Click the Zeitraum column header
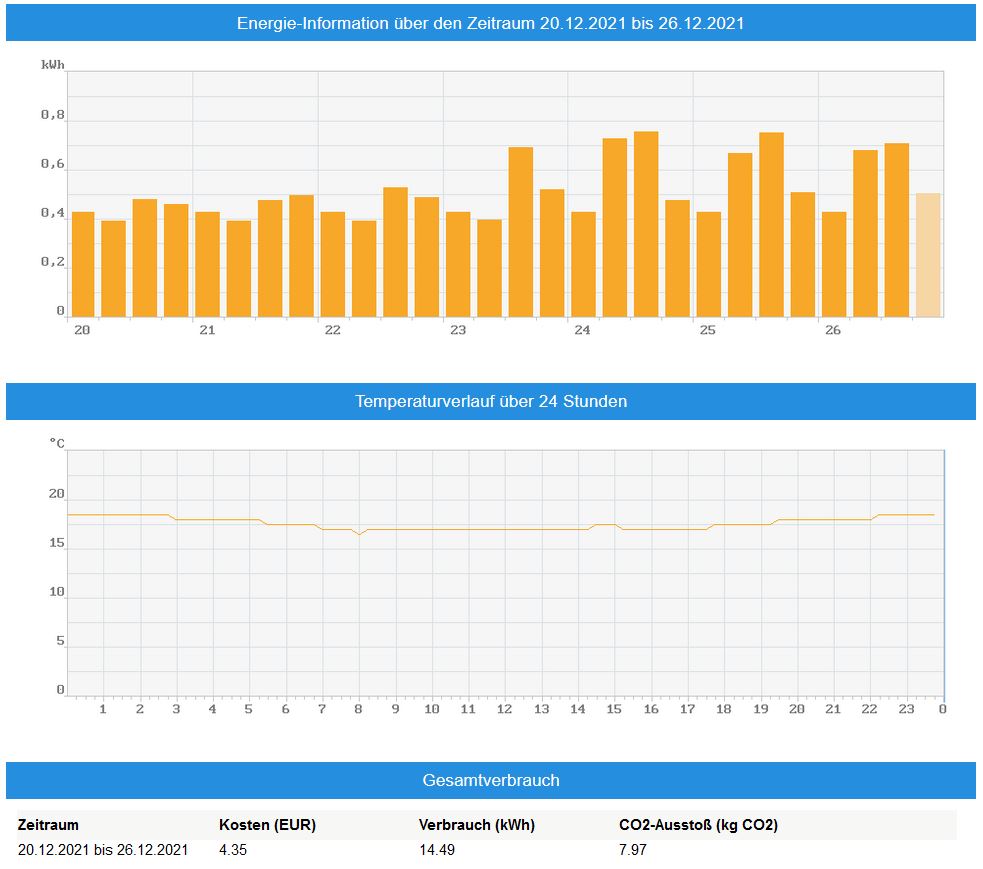Screen dimensions: 983x869 click(48, 824)
